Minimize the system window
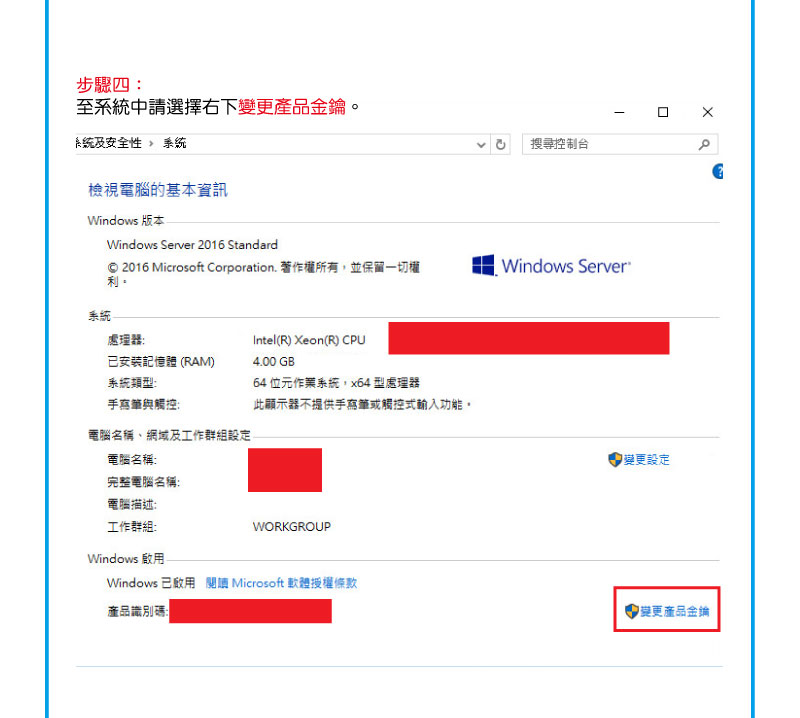The width and height of the screenshot is (800, 718). pos(619,112)
